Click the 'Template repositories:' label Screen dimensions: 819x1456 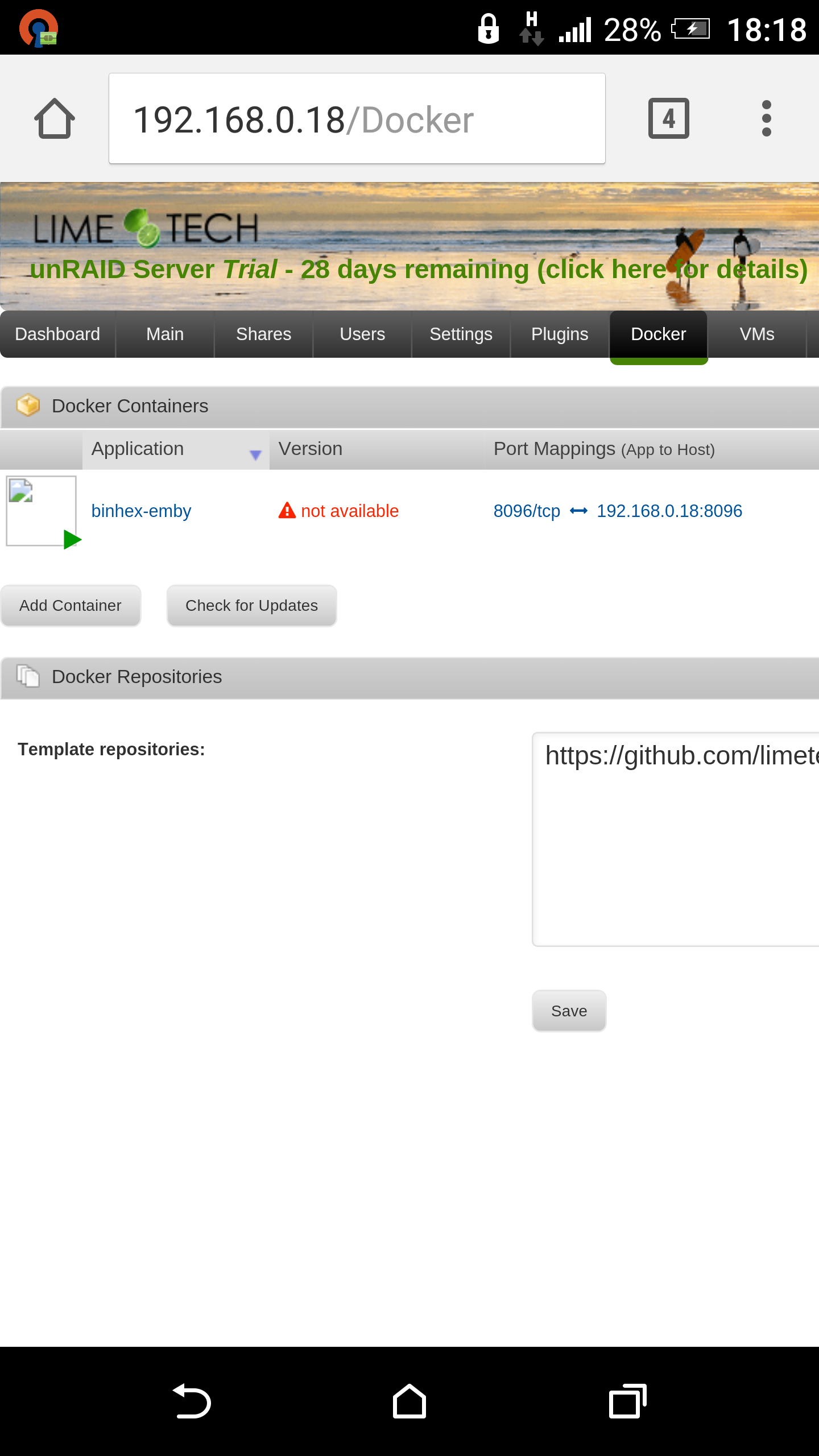(111, 750)
